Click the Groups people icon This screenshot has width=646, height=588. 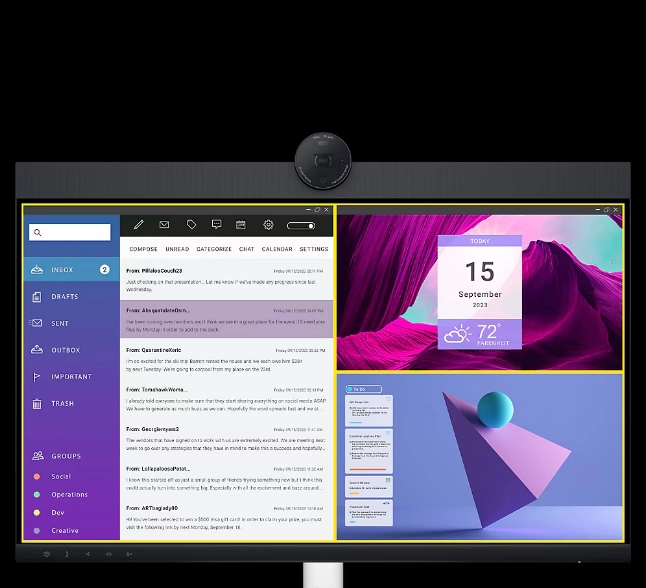coord(38,456)
